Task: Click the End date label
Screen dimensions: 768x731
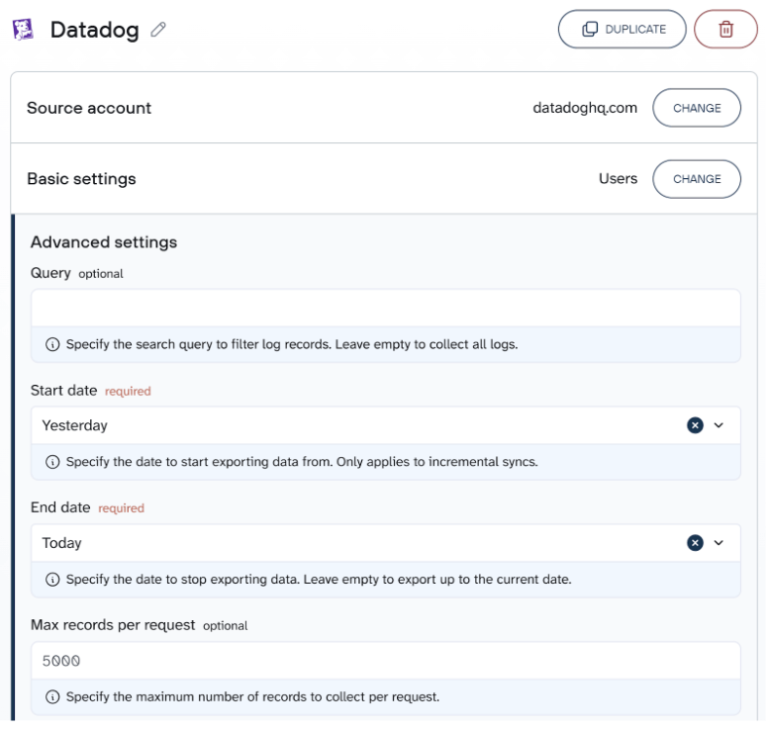Action: pyautogui.click(x=60, y=508)
